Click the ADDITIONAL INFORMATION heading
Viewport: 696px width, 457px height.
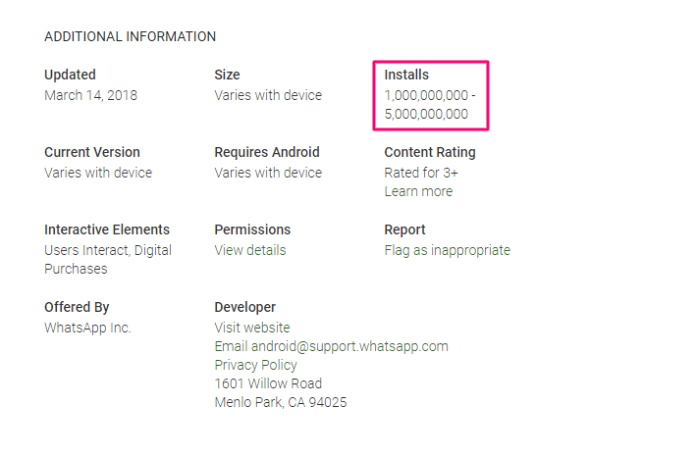coord(130,36)
